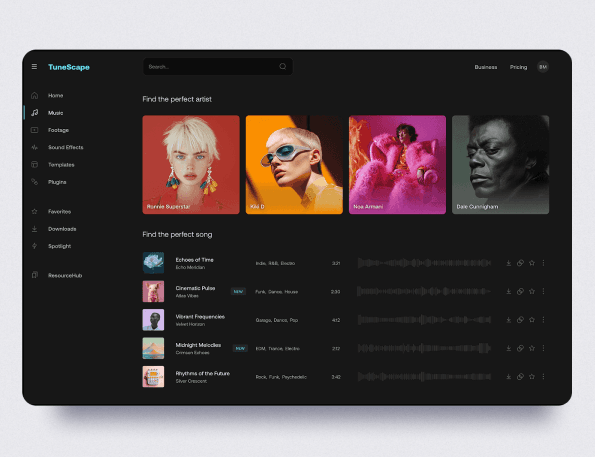Play Cinematic Pulse cover thumbnail
Image resolution: width=595 pixels, height=457 pixels.
[153, 291]
